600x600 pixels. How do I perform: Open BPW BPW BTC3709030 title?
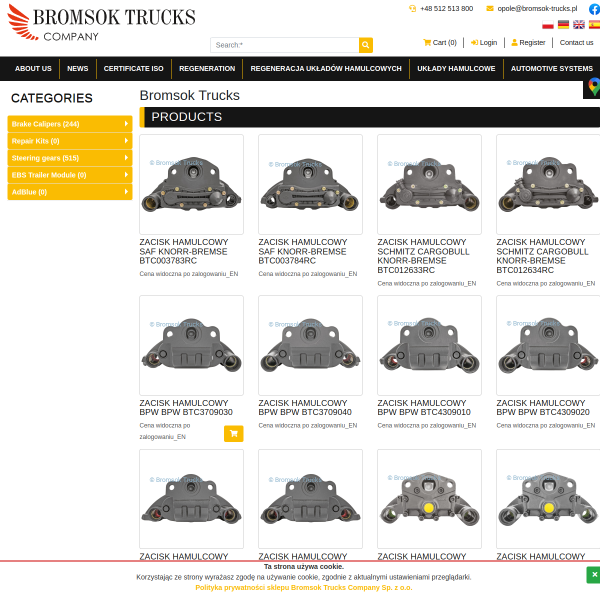(186, 408)
